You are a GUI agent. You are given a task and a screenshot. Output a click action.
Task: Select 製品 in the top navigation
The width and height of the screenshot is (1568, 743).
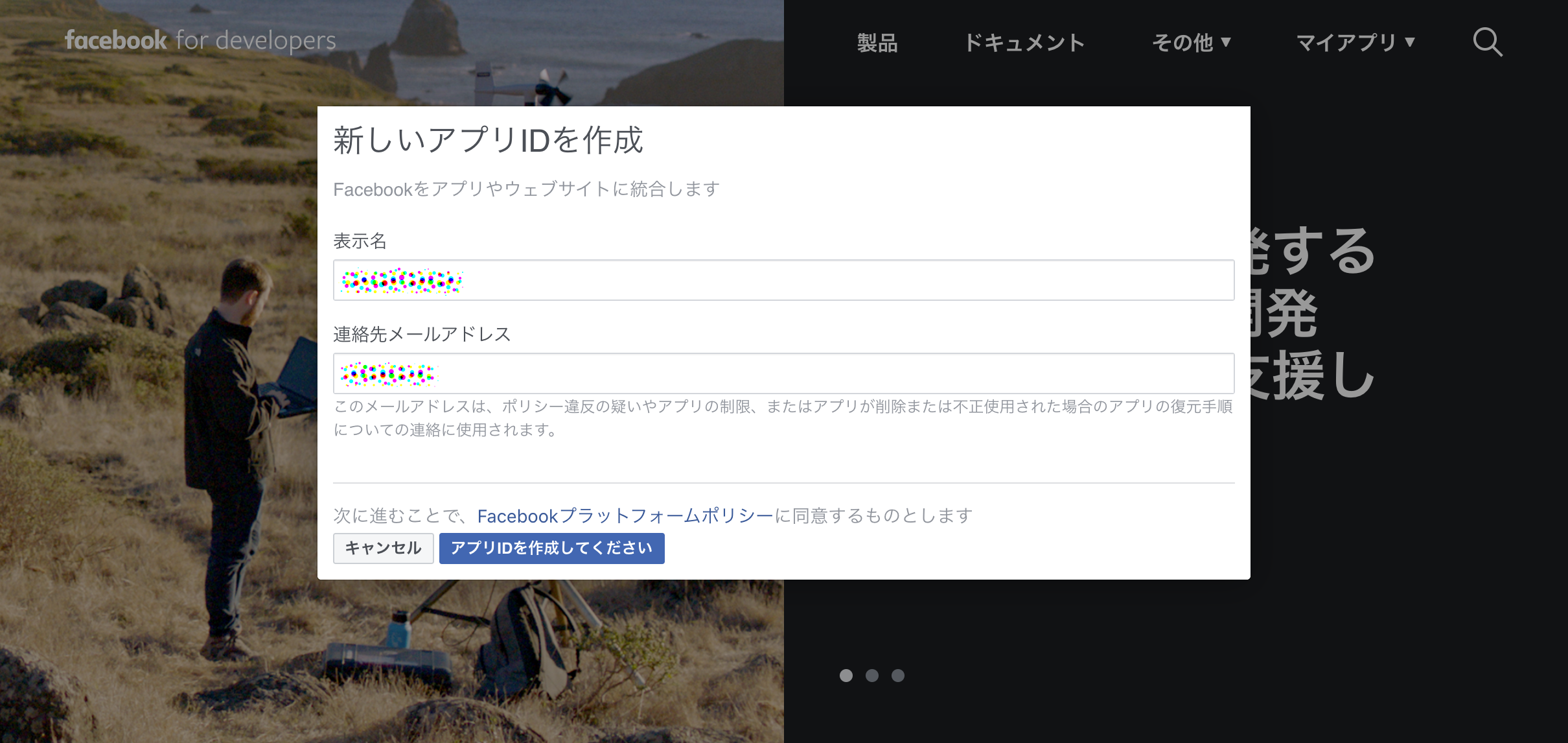pos(877,42)
